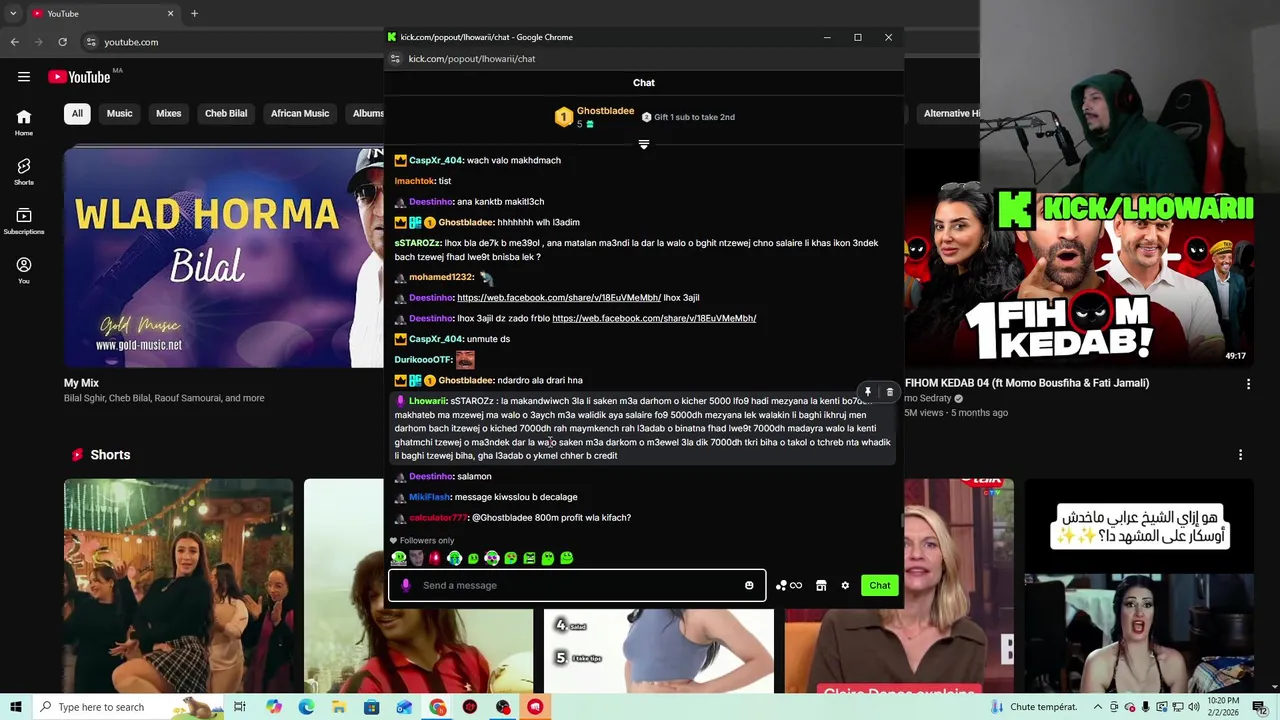Insert the first green emote from quick row

[399, 558]
